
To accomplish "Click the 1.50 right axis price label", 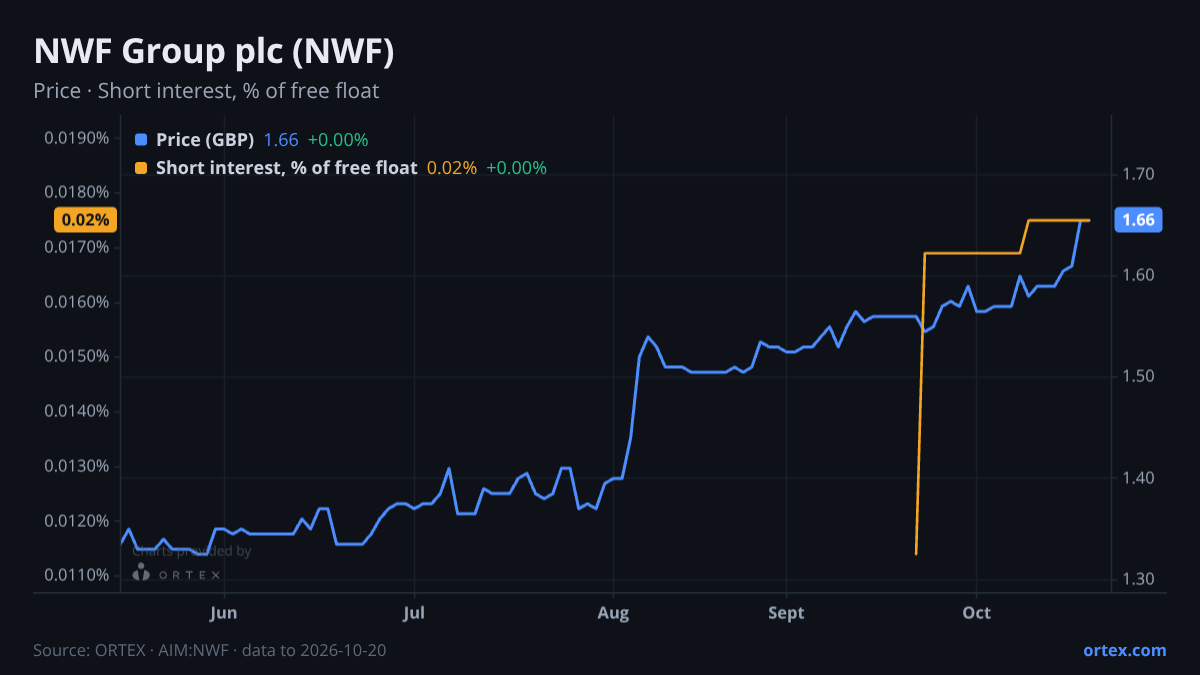I will click(1138, 376).
